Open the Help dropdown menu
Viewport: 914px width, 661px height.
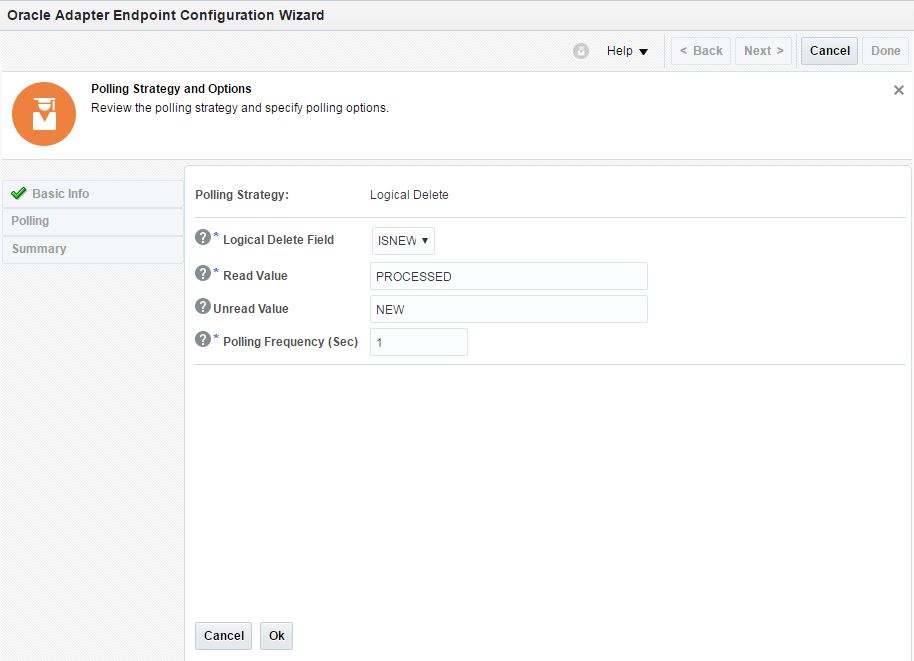[x=627, y=51]
